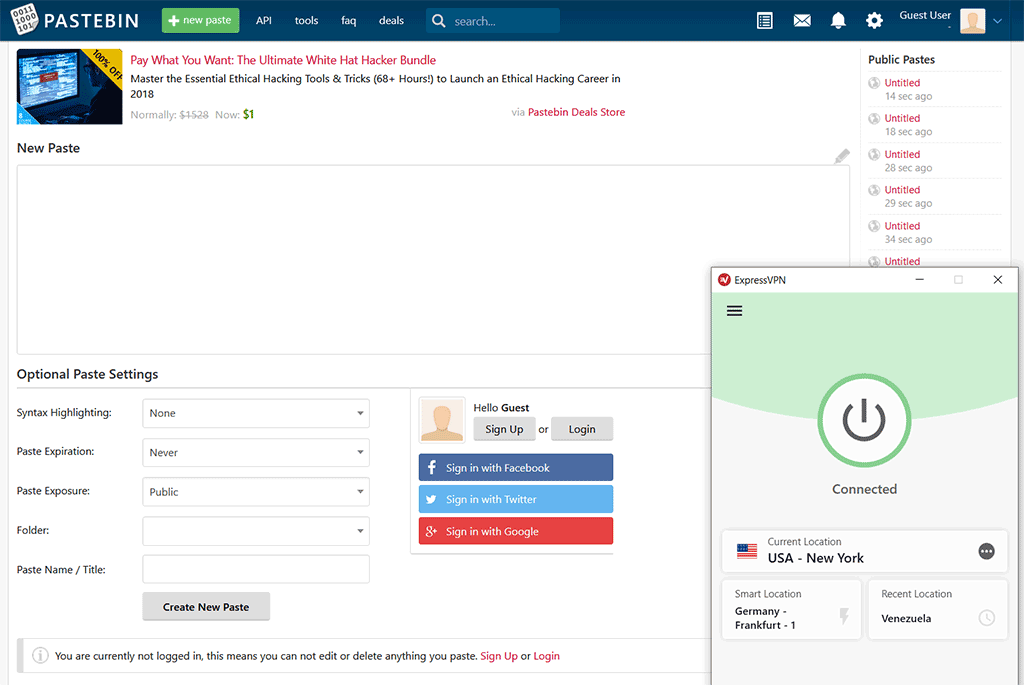
Task: Click the clock Recent Location icon
Action: tap(986, 617)
